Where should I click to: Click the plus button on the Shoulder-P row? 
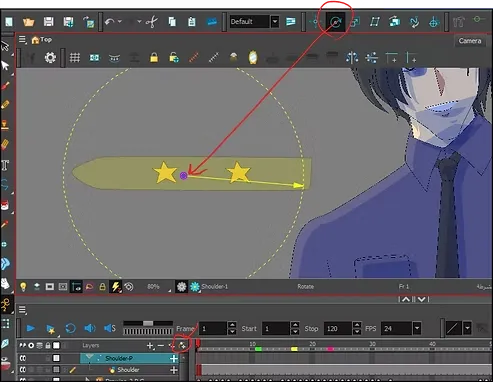point(174,359)
